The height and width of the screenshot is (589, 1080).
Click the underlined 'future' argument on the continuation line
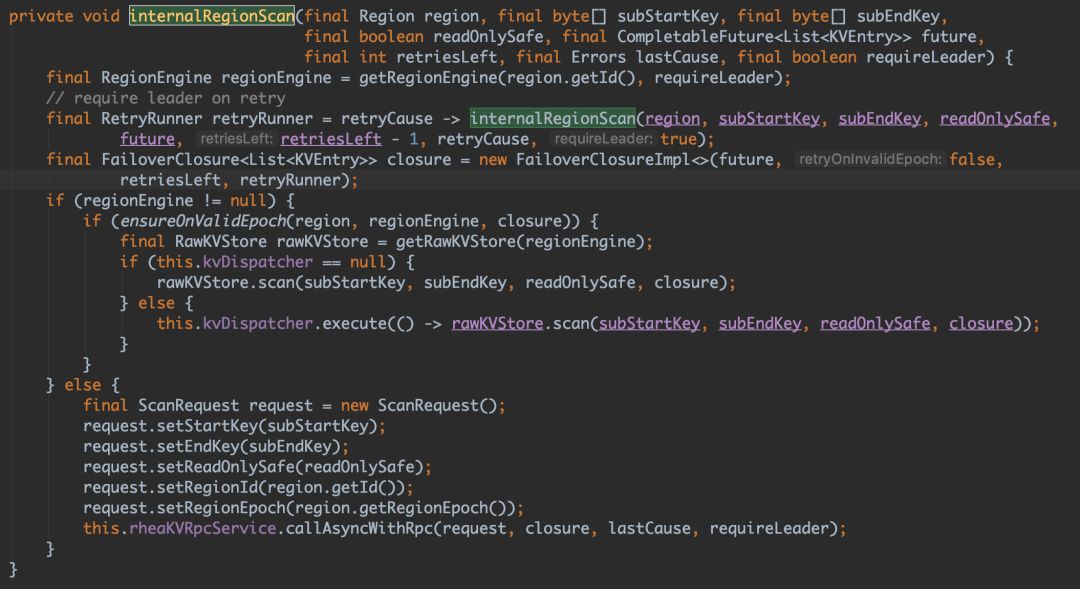pyautogui.click(x=147, y=139)
